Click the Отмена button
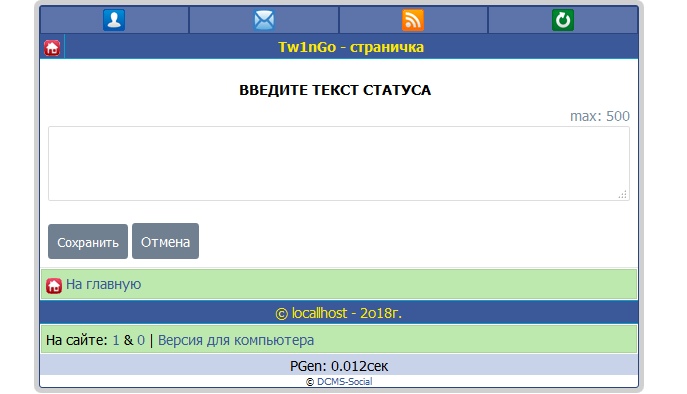This screenshot has width=687, height=394. 165,241
